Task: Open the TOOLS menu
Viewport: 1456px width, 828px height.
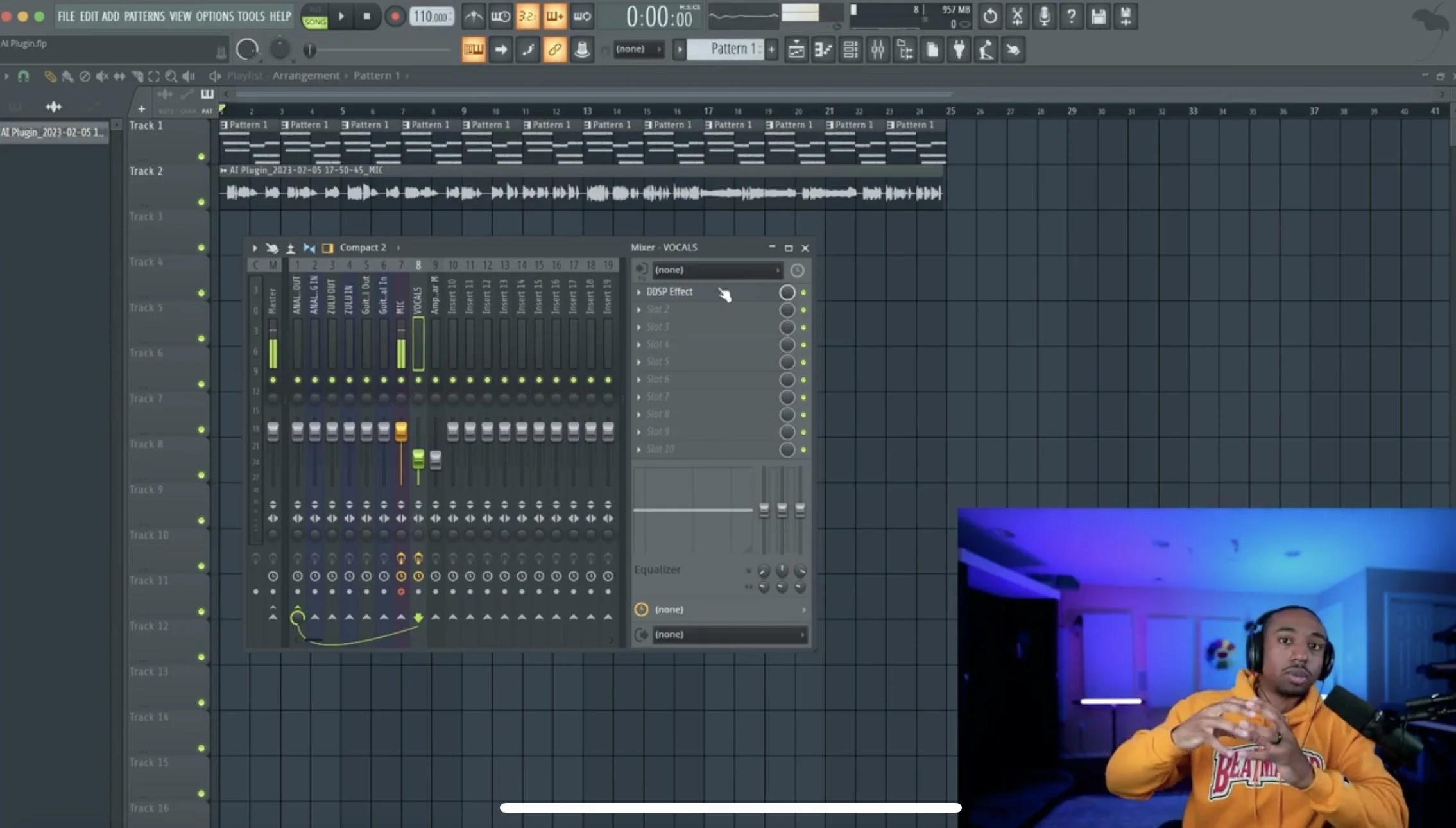Action: 251,16
